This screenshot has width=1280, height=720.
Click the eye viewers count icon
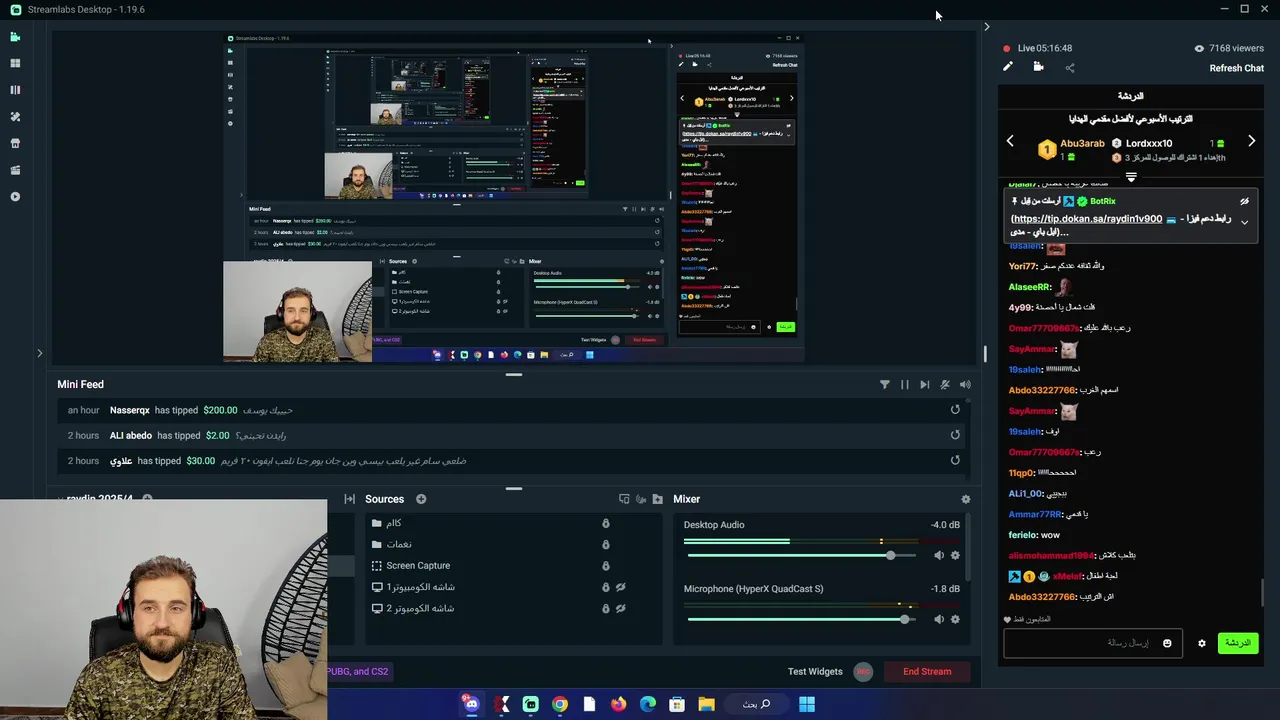tap(1199, 48)
